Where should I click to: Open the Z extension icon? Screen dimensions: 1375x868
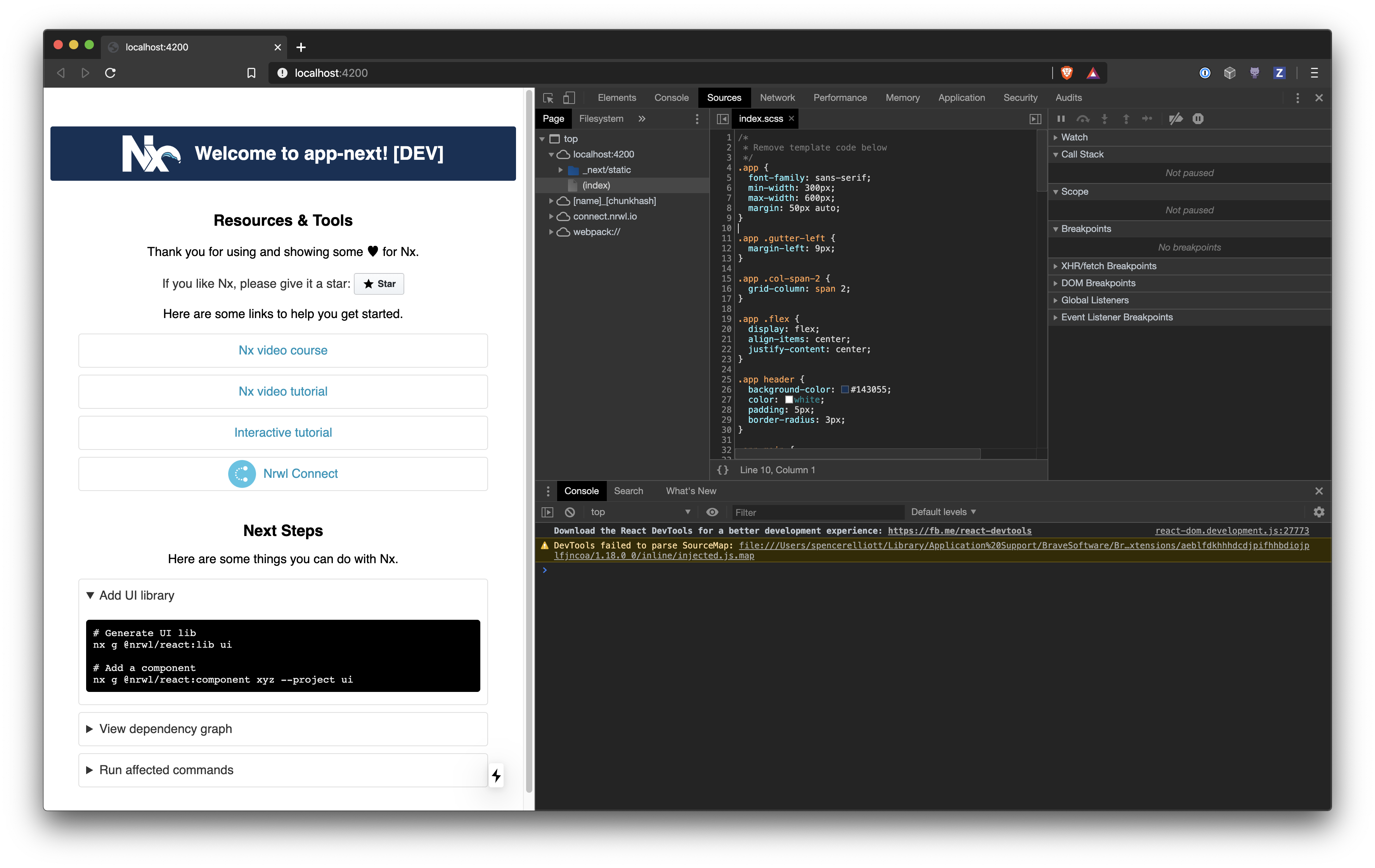click(x=1279, y=73)
